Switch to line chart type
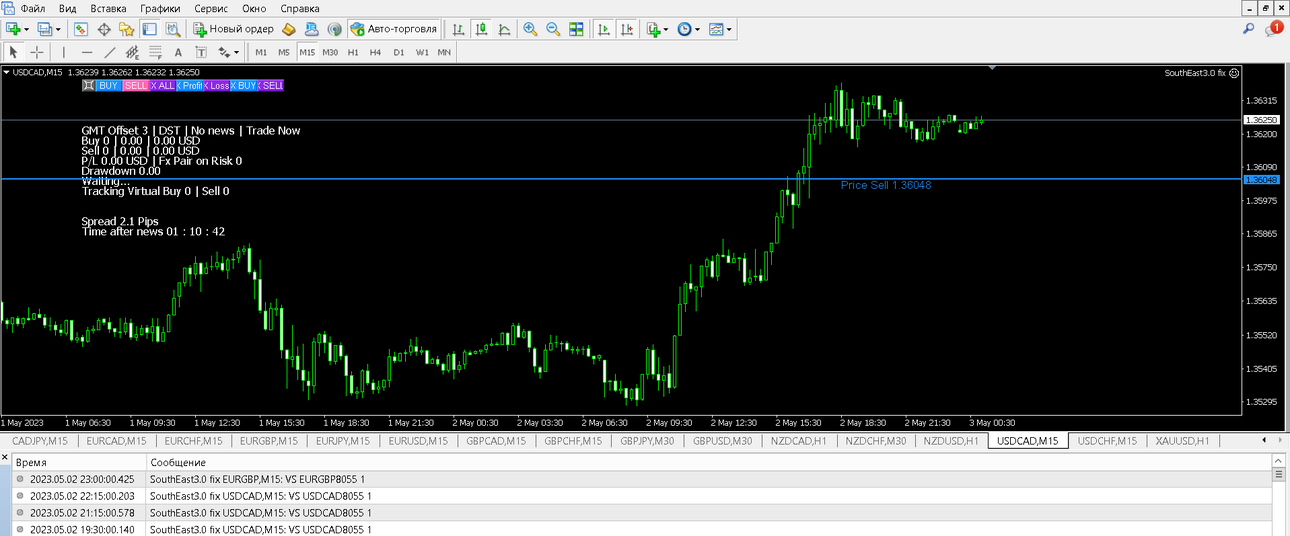The image size is (1290, 536). [x=504, y=30]
